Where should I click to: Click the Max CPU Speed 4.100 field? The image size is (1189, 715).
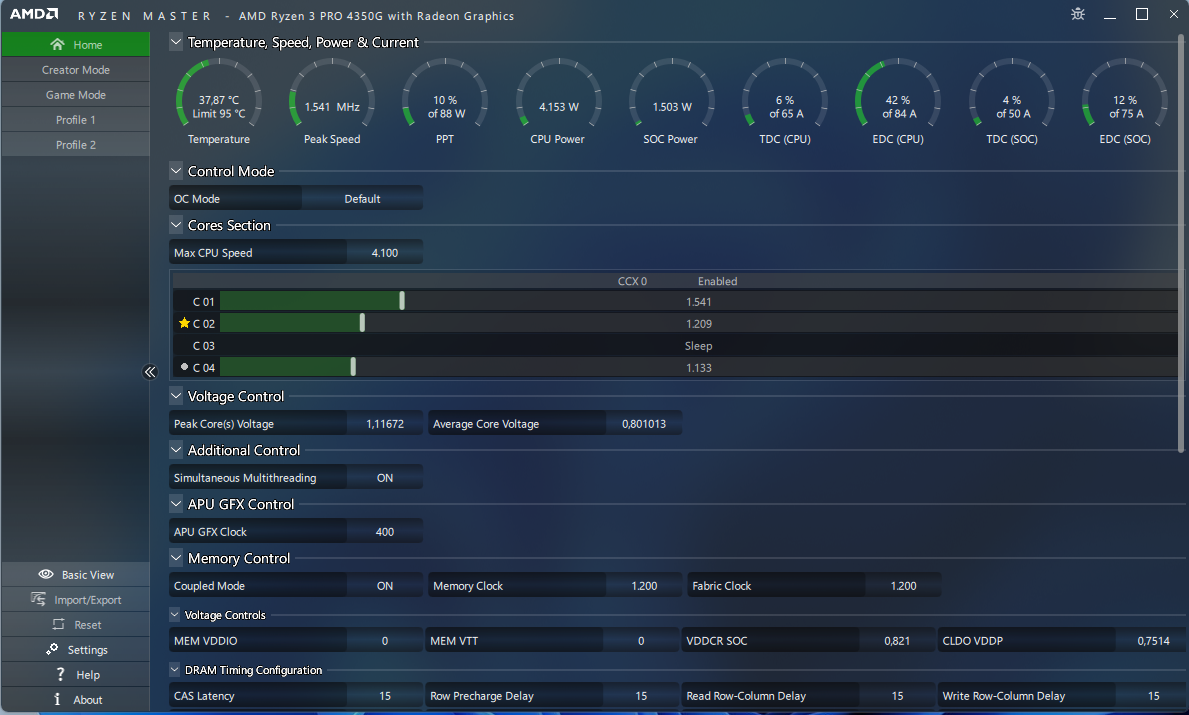tap(384, 252)
